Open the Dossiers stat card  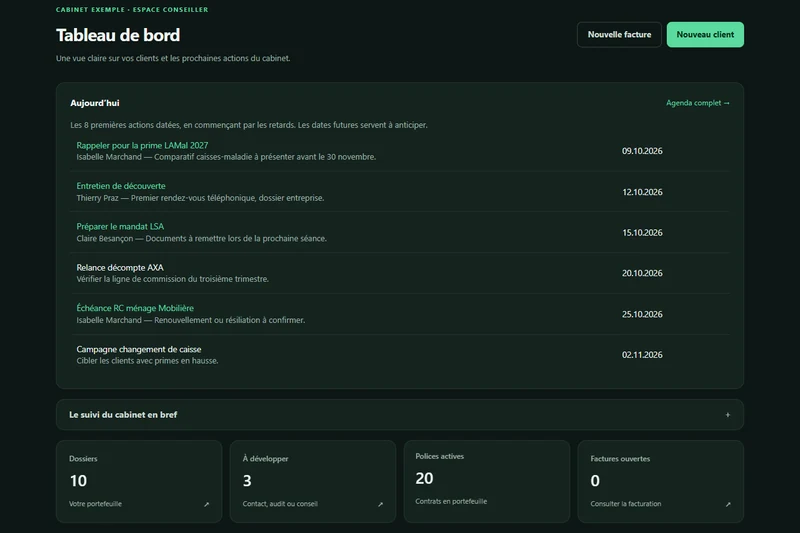[x=139, y=481]
